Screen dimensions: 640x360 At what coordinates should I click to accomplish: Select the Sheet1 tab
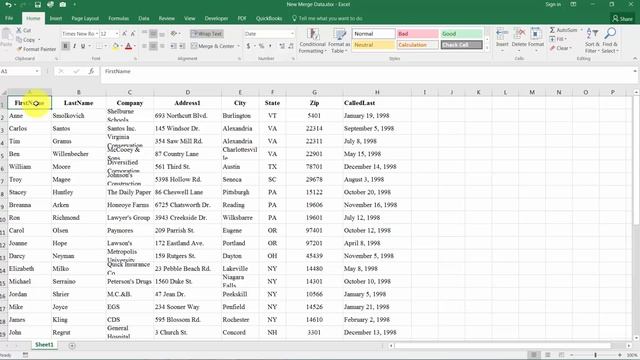pyautogui.click(x=44, y=345)
